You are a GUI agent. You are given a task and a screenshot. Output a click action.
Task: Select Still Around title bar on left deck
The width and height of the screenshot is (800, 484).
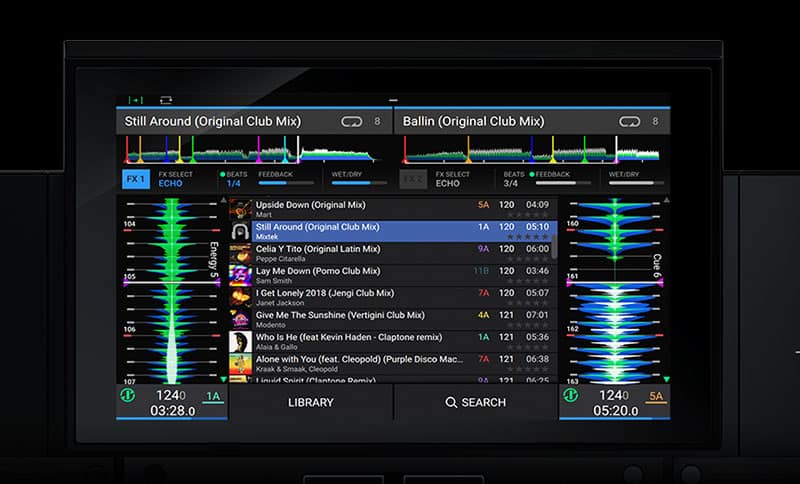[254, 121]
